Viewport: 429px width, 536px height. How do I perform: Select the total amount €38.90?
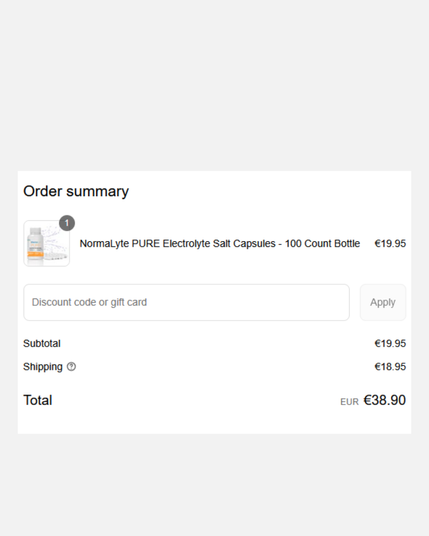(385, 400)
